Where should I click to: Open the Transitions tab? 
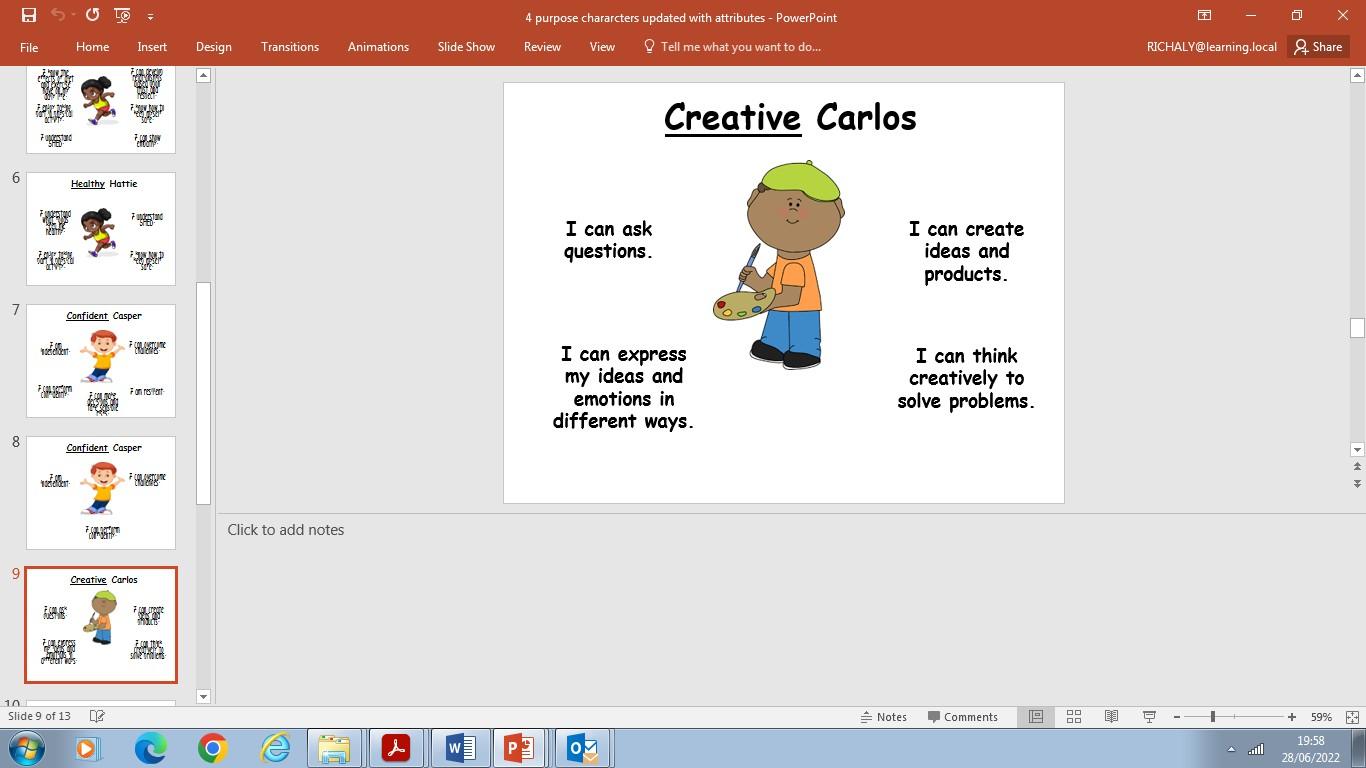click(x=290, y=47)
